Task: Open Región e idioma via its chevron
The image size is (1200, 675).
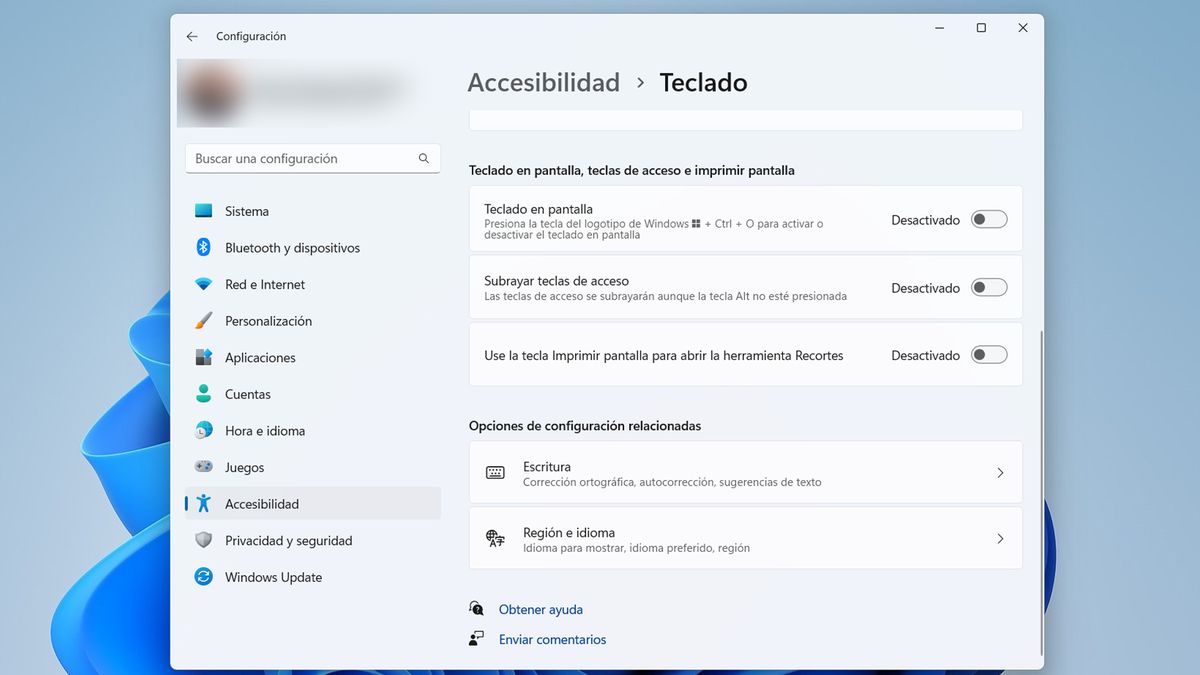Action: tap(1000, 538)
